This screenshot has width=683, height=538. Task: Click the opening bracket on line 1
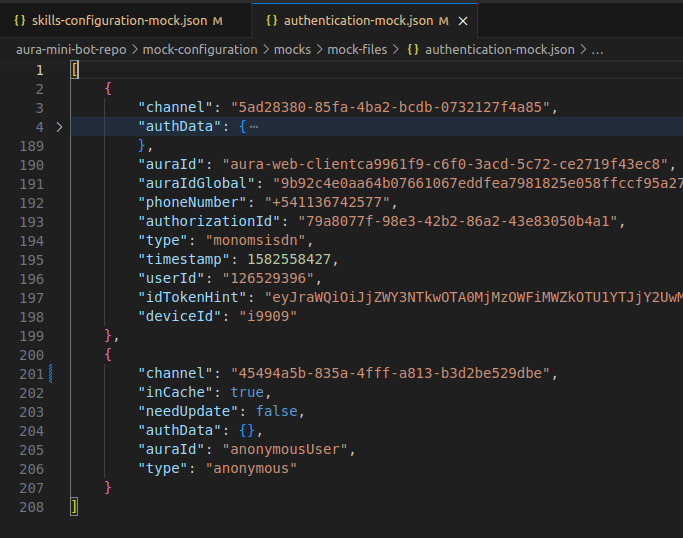(x=74, y=70)
